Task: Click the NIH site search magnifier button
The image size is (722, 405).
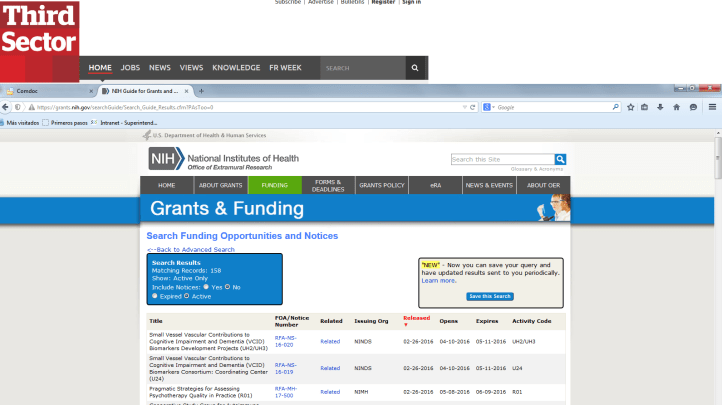Action: point(561,159)
